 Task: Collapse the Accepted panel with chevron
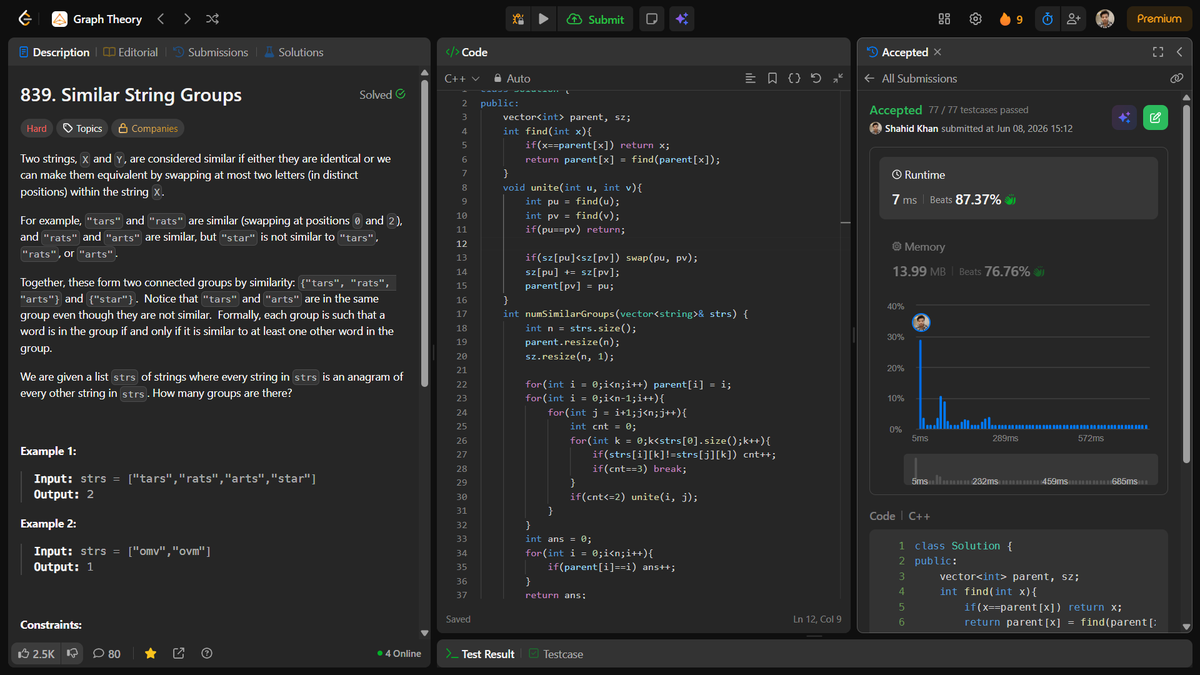(x=1180, y=52)
